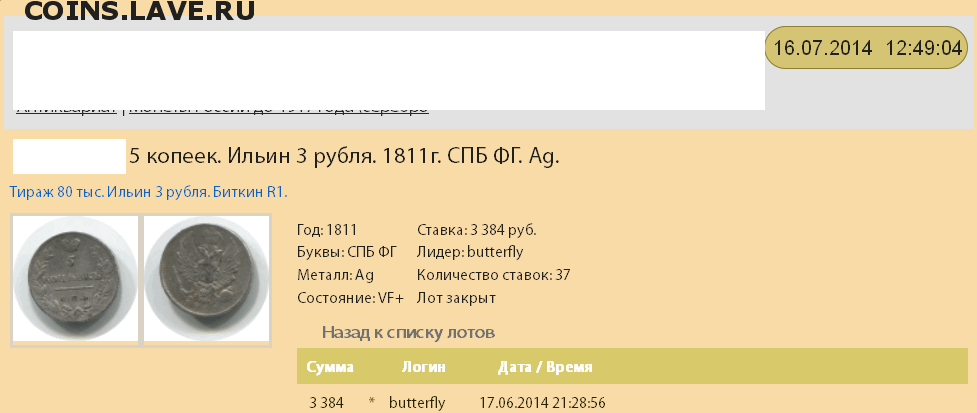Open the coin obverse thumbnail showing 5 kopeks
Screen dimensions: 977x413
coord(75,278)
